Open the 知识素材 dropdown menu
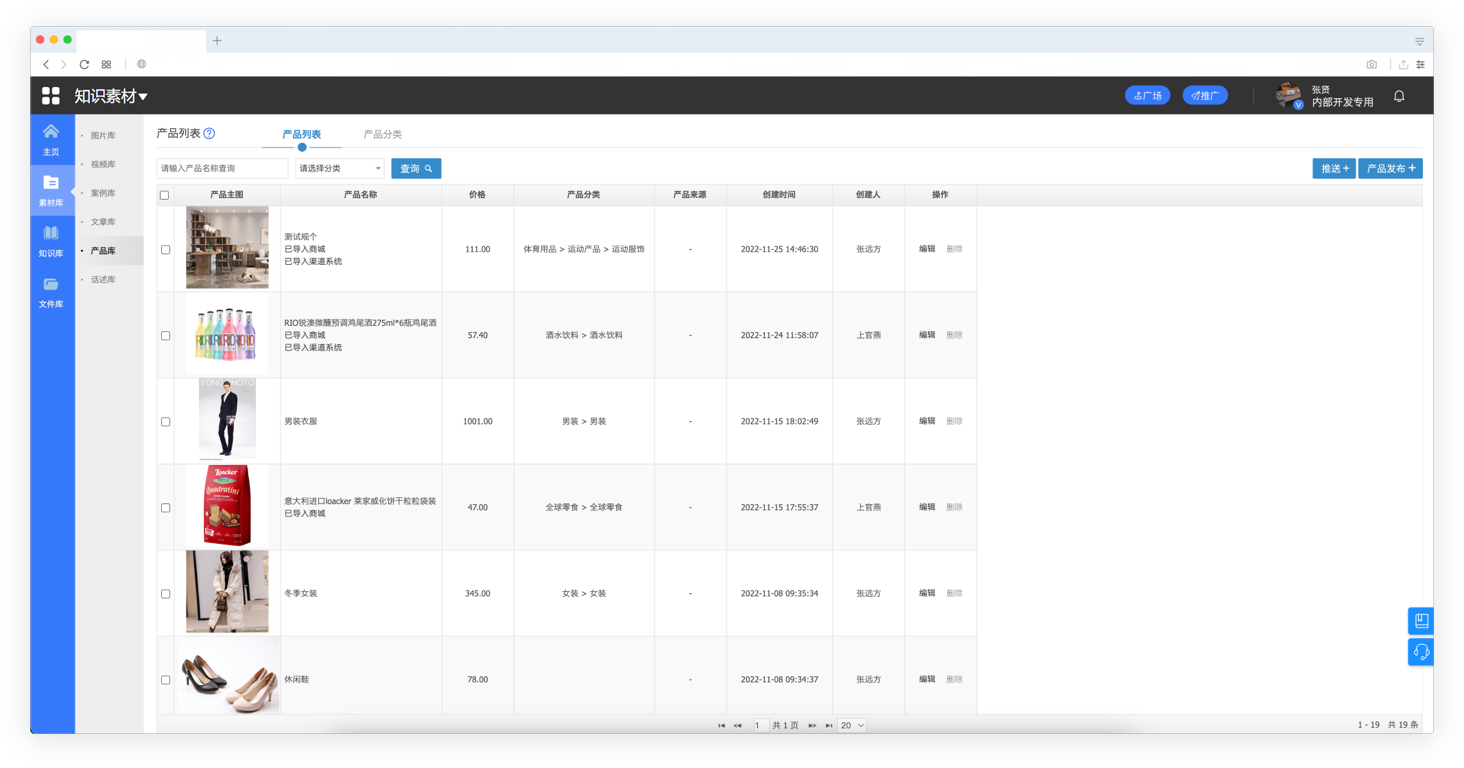 coord(111,96)
